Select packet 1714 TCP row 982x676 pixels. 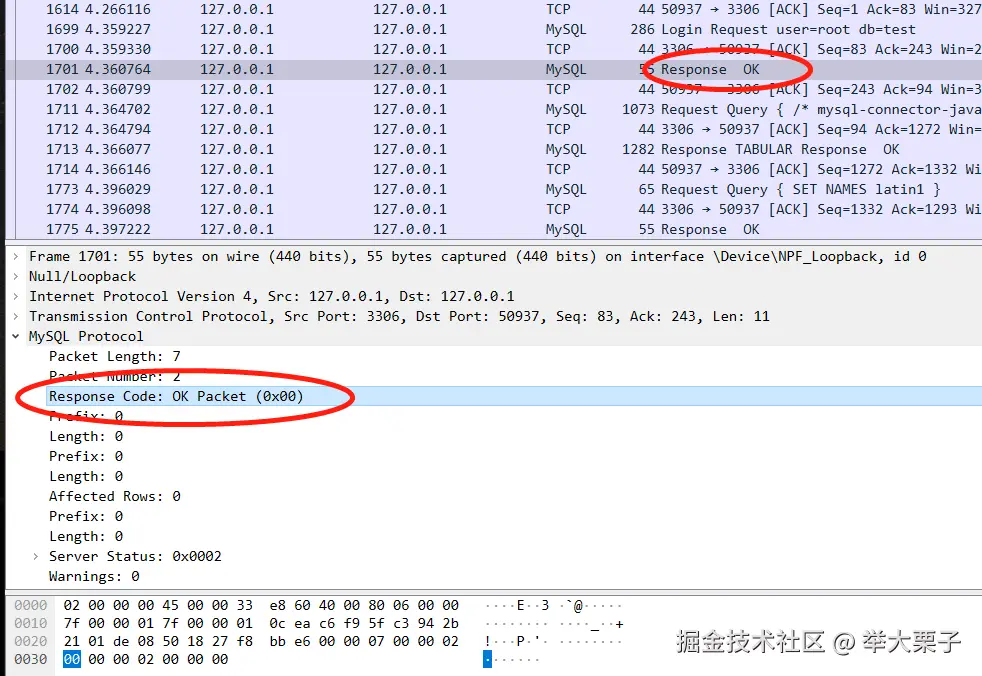(494, 170)
